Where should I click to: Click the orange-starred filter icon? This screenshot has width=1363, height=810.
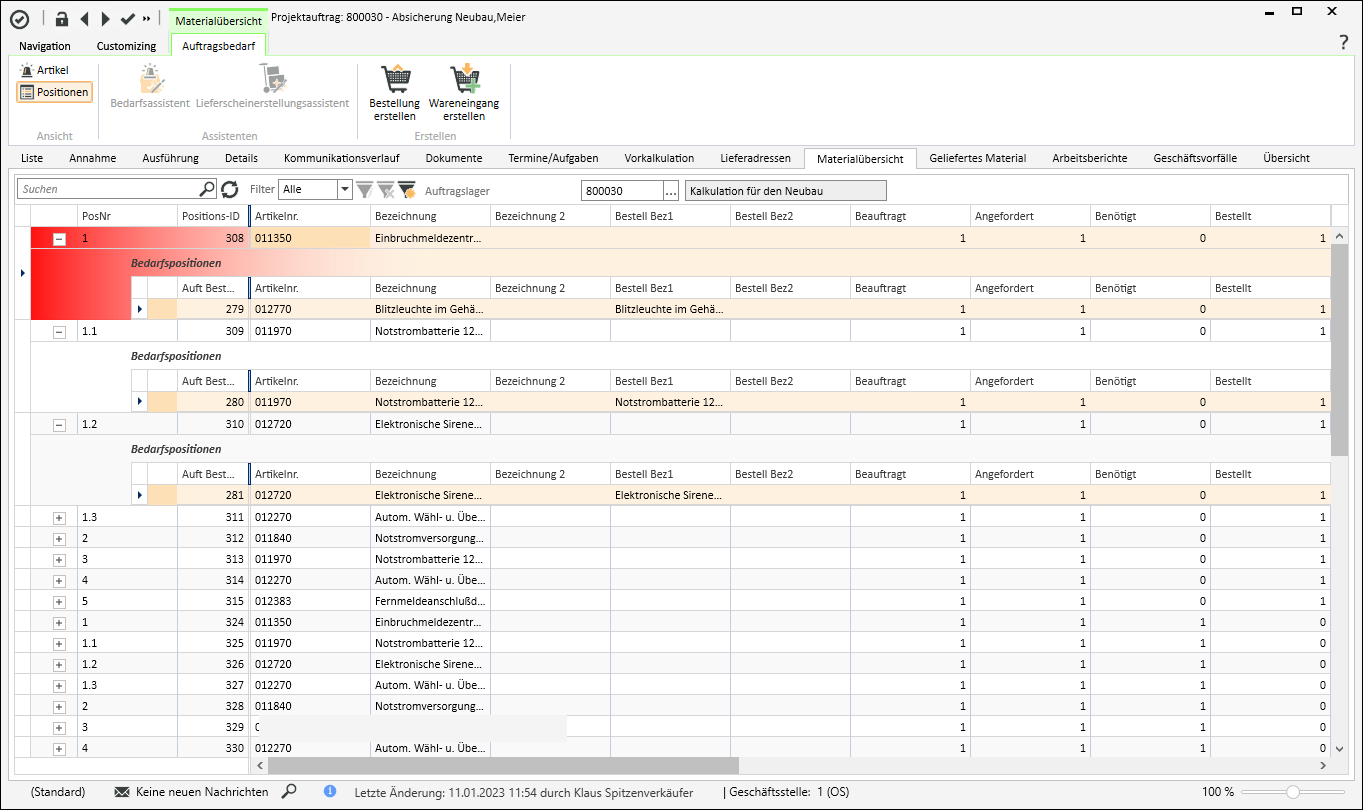407,189
